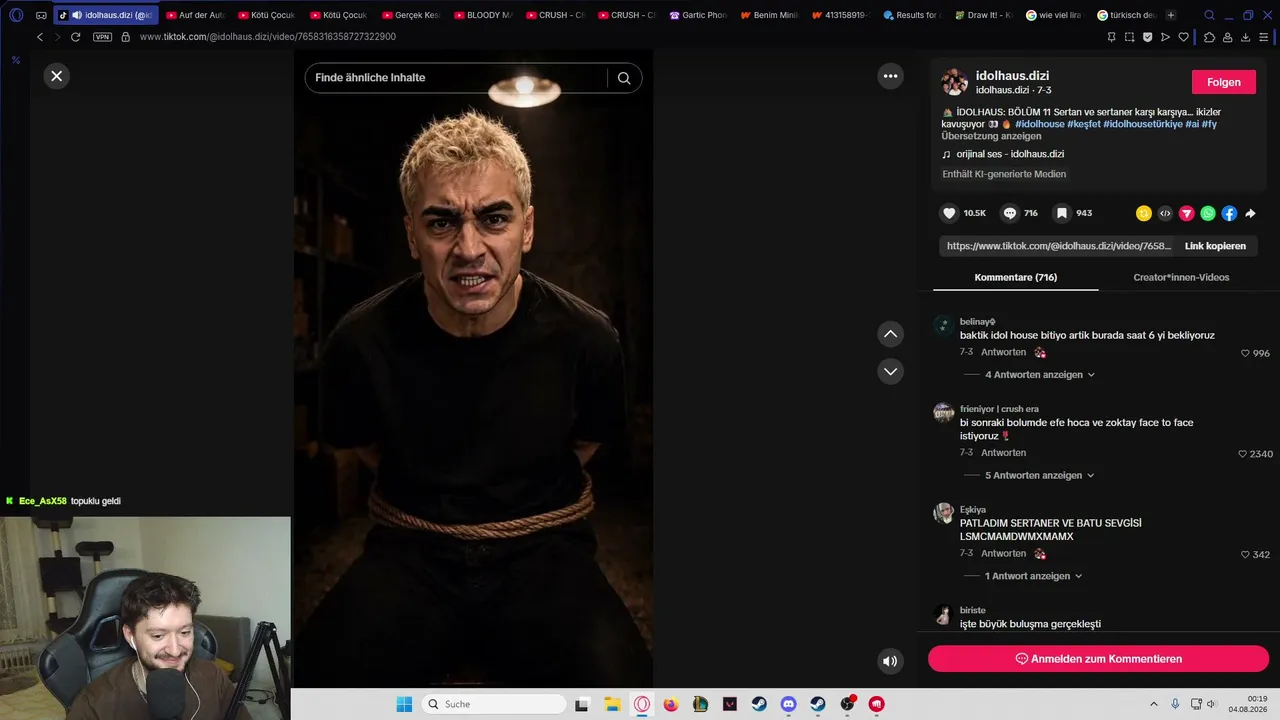The width and height of the screenshot is (1280, 720).
Task: Toggle the VPN badge in address bar
Action: pyautogui.click(x=102, y=37)
